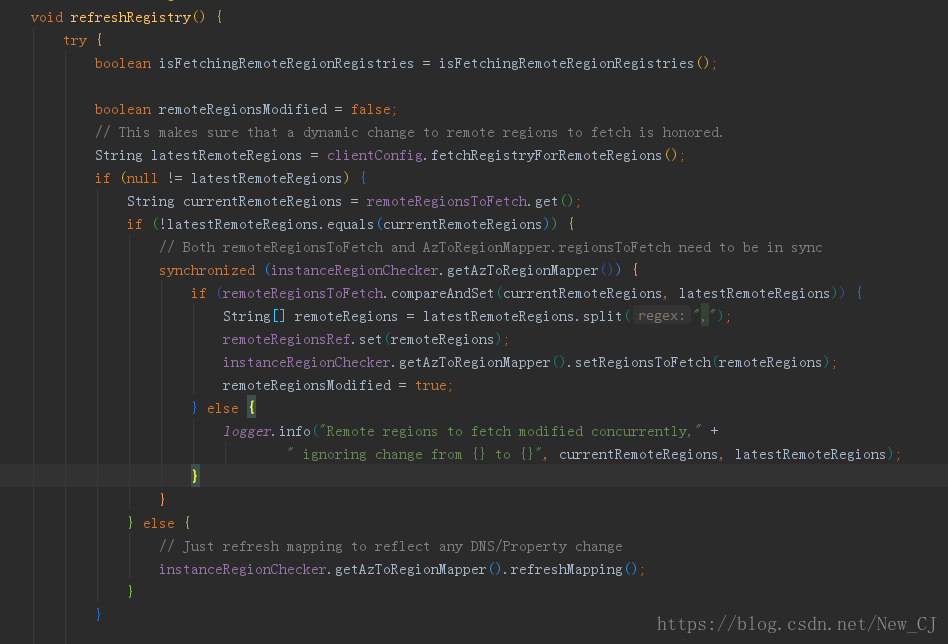The image size is (948, 644).
Task: Click currentRemoteRegions in 'String currentRemoteRegions = remoteRegionsToFetch'
Action: click(262, 201)
